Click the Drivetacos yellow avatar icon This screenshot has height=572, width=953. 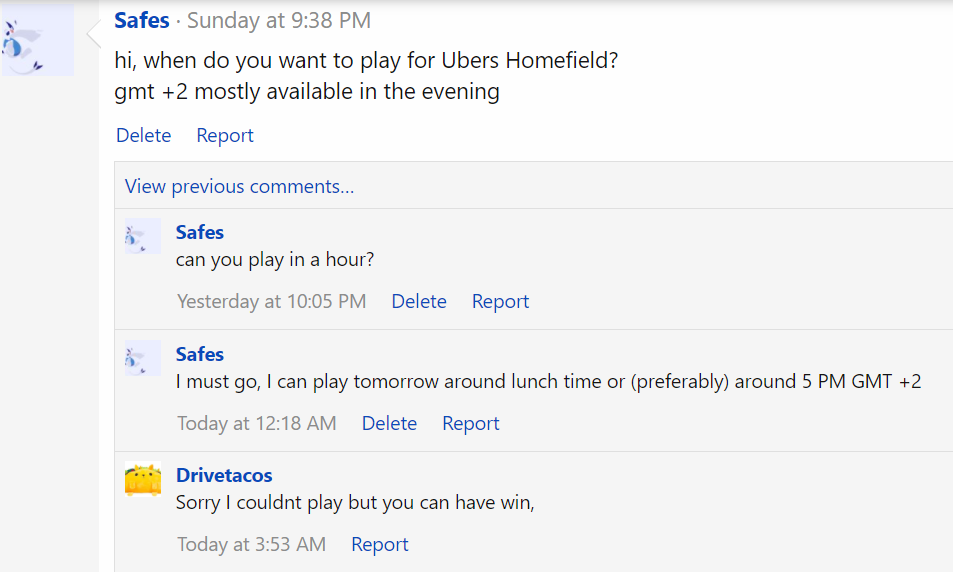[x=143, y=480]
